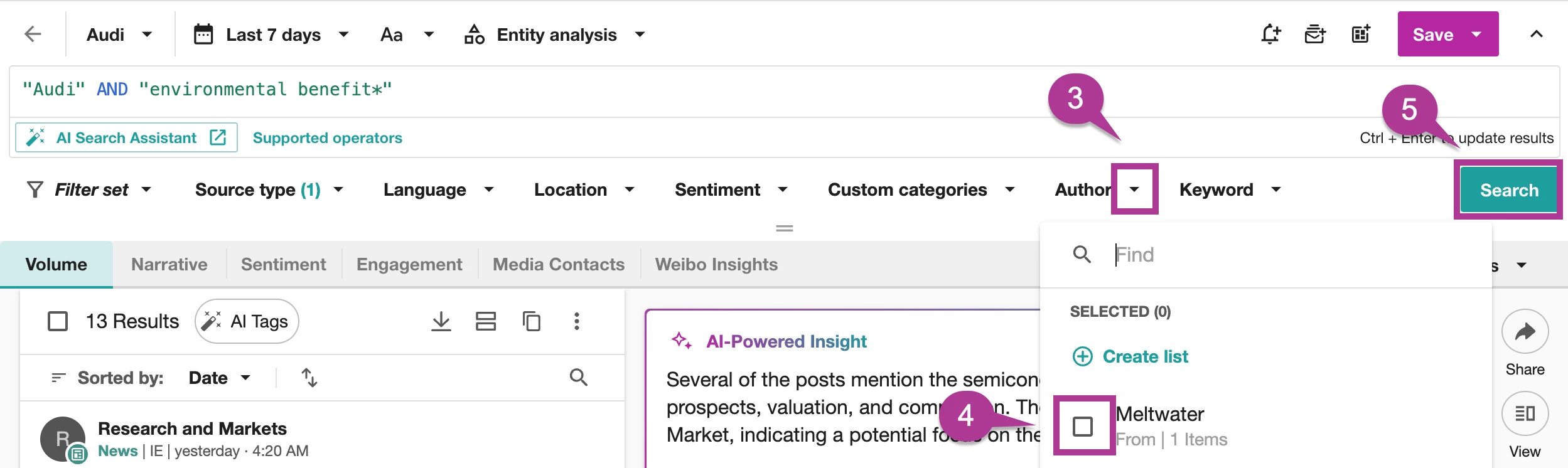Screen dimensions: 1568x468
Task: Open the Source type filter dropdown
Action: point(269,189)
